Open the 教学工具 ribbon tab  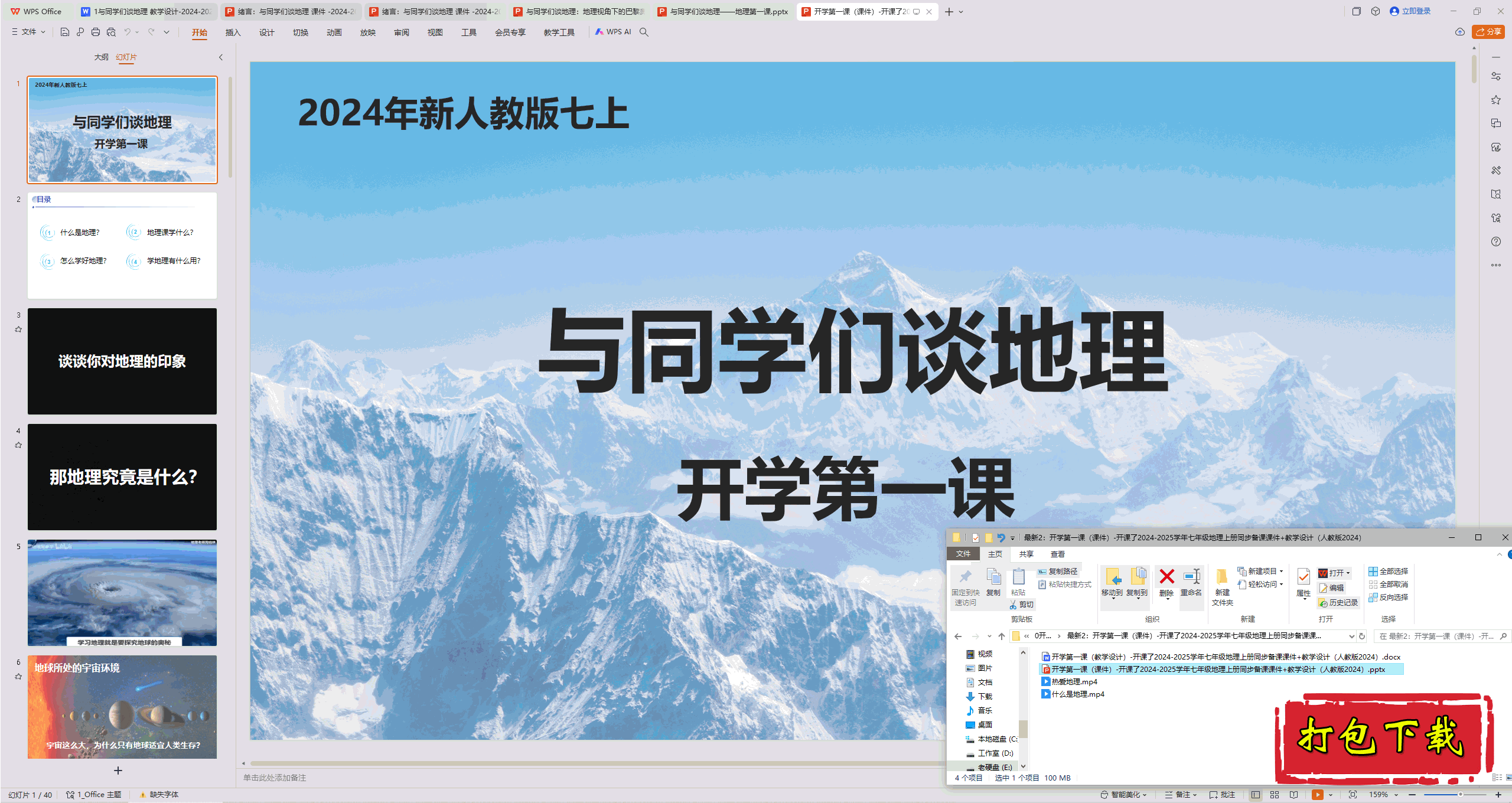pos(559,32)
